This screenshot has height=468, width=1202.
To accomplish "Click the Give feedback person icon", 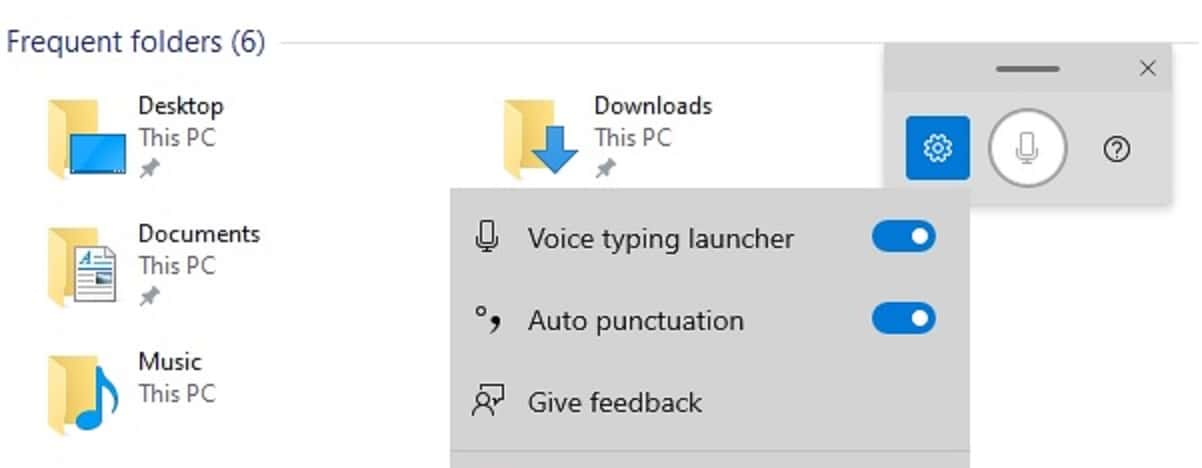I will (x=487, y=402).
